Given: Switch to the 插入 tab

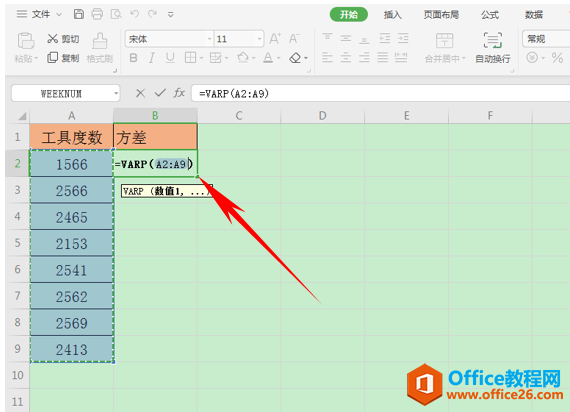Looking at the screenshot, I should pyautogui.click(x=393, y=15).
